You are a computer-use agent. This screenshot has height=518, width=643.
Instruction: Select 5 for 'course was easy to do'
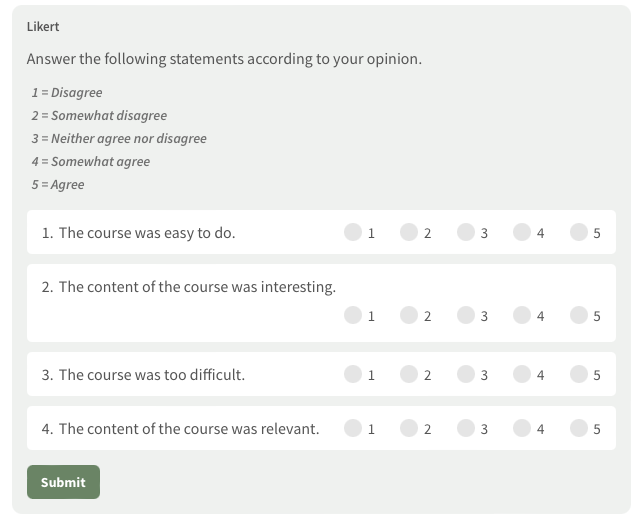(579, 232)
